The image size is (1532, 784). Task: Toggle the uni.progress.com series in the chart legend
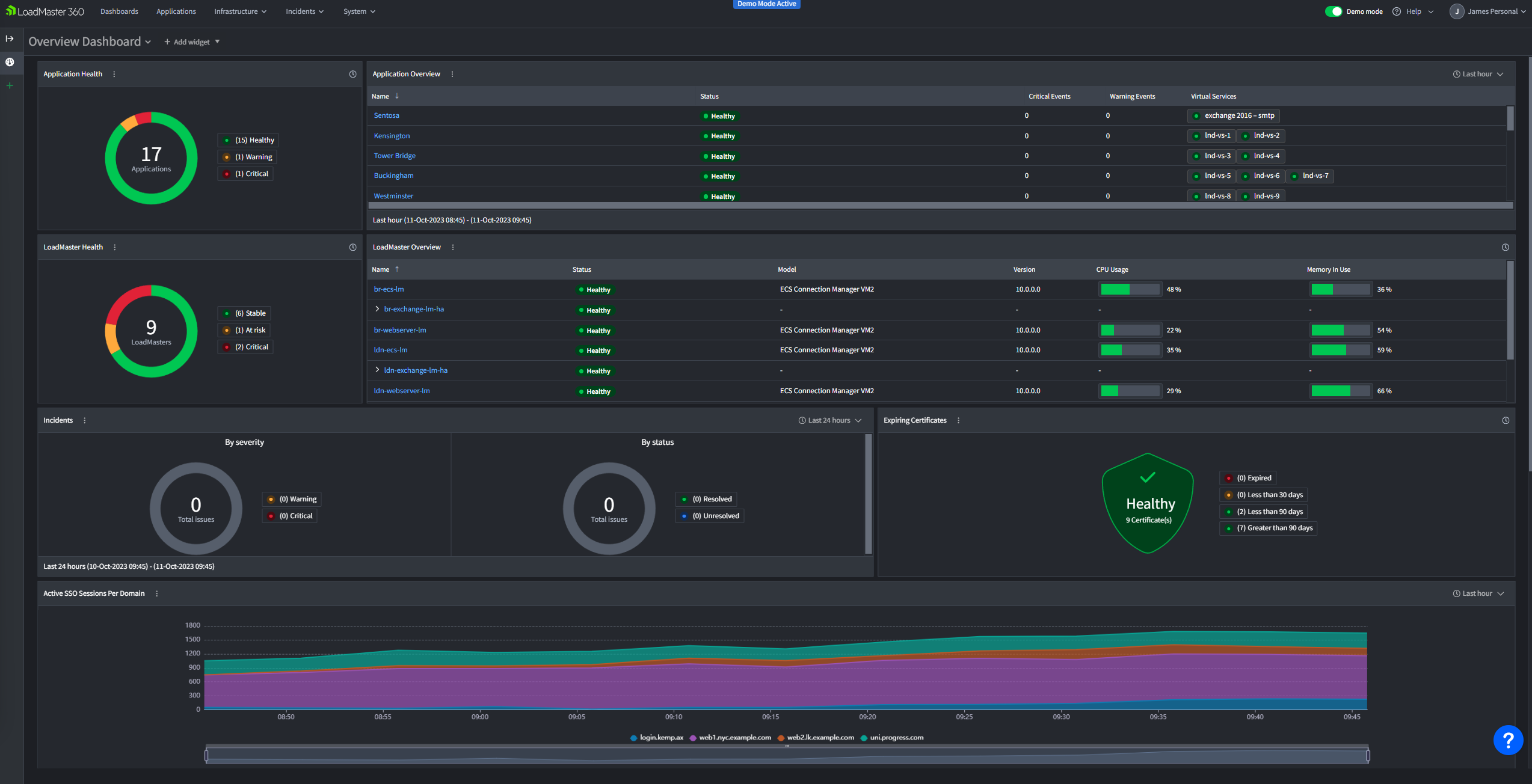[x=892, y=738]
